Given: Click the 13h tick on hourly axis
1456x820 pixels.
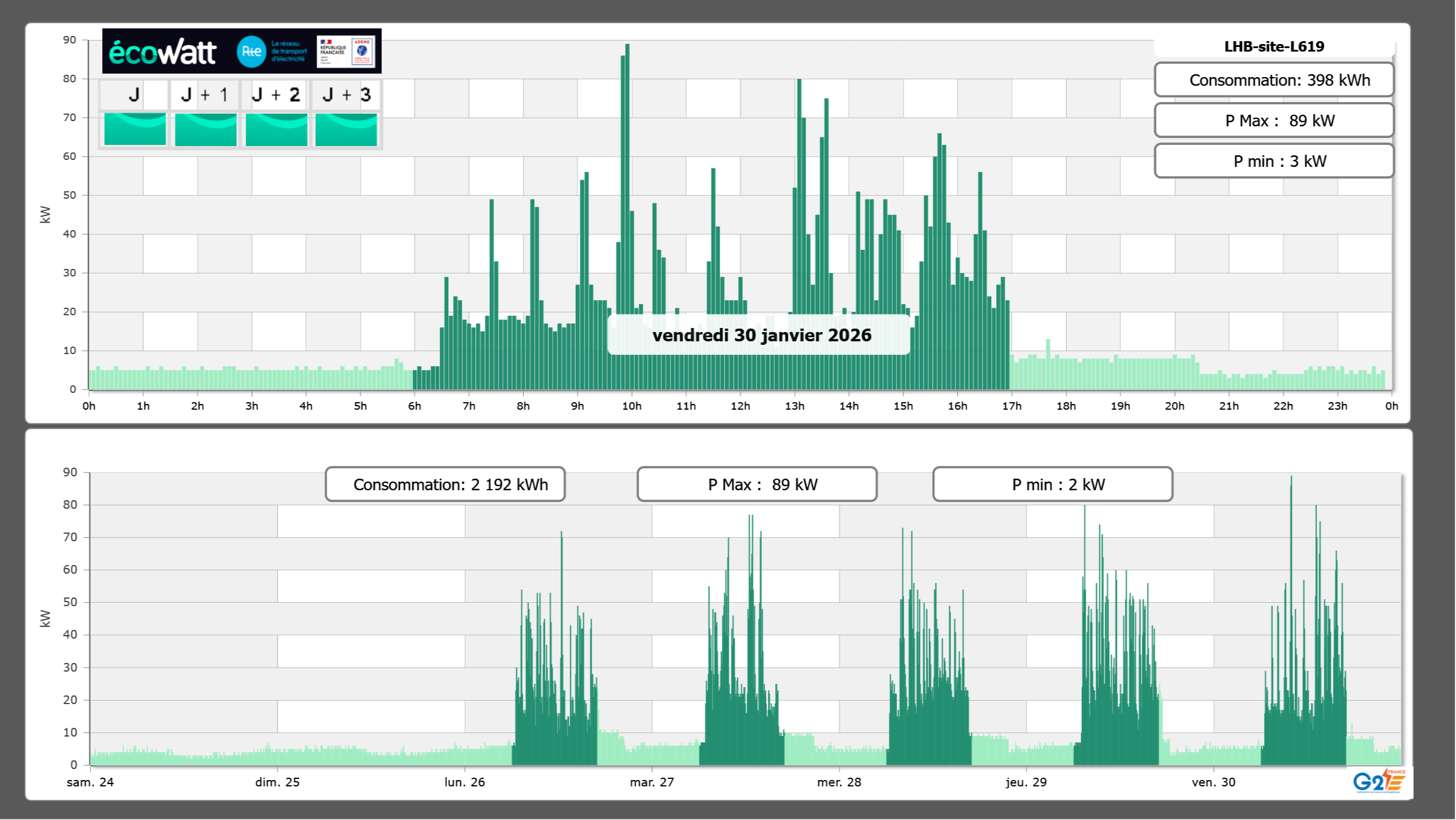Looking at the screenshot, I should tap(794, 406).
